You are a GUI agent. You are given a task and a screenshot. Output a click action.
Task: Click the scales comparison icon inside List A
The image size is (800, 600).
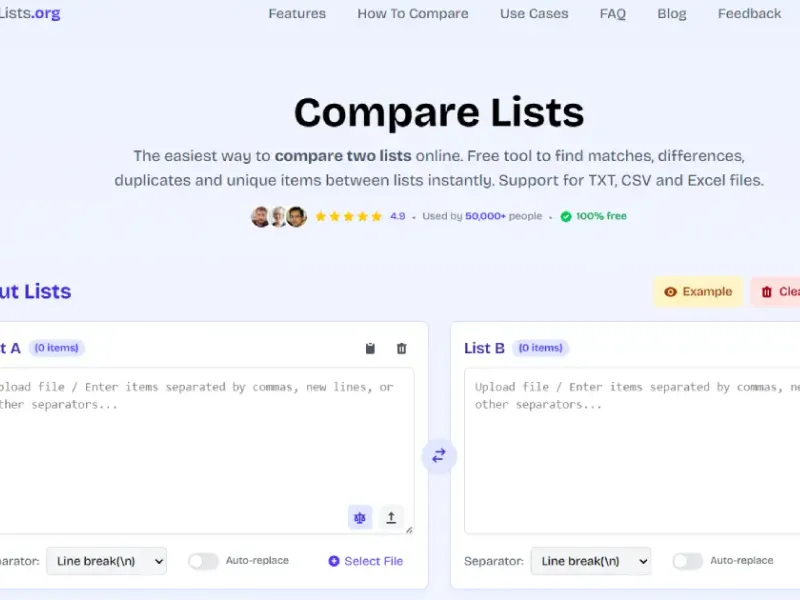359,517
